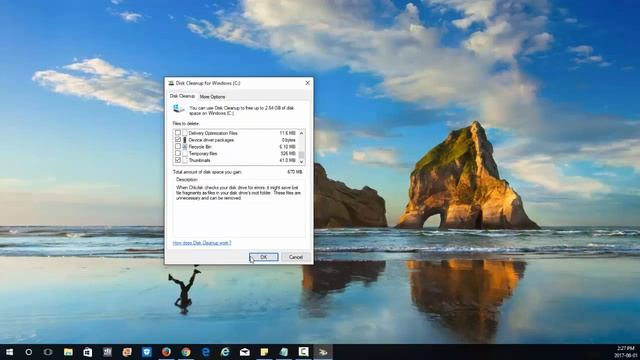The image size is (640, 360).
Task: Close the Disk Cleanup dialog
Action: point(307,83)
